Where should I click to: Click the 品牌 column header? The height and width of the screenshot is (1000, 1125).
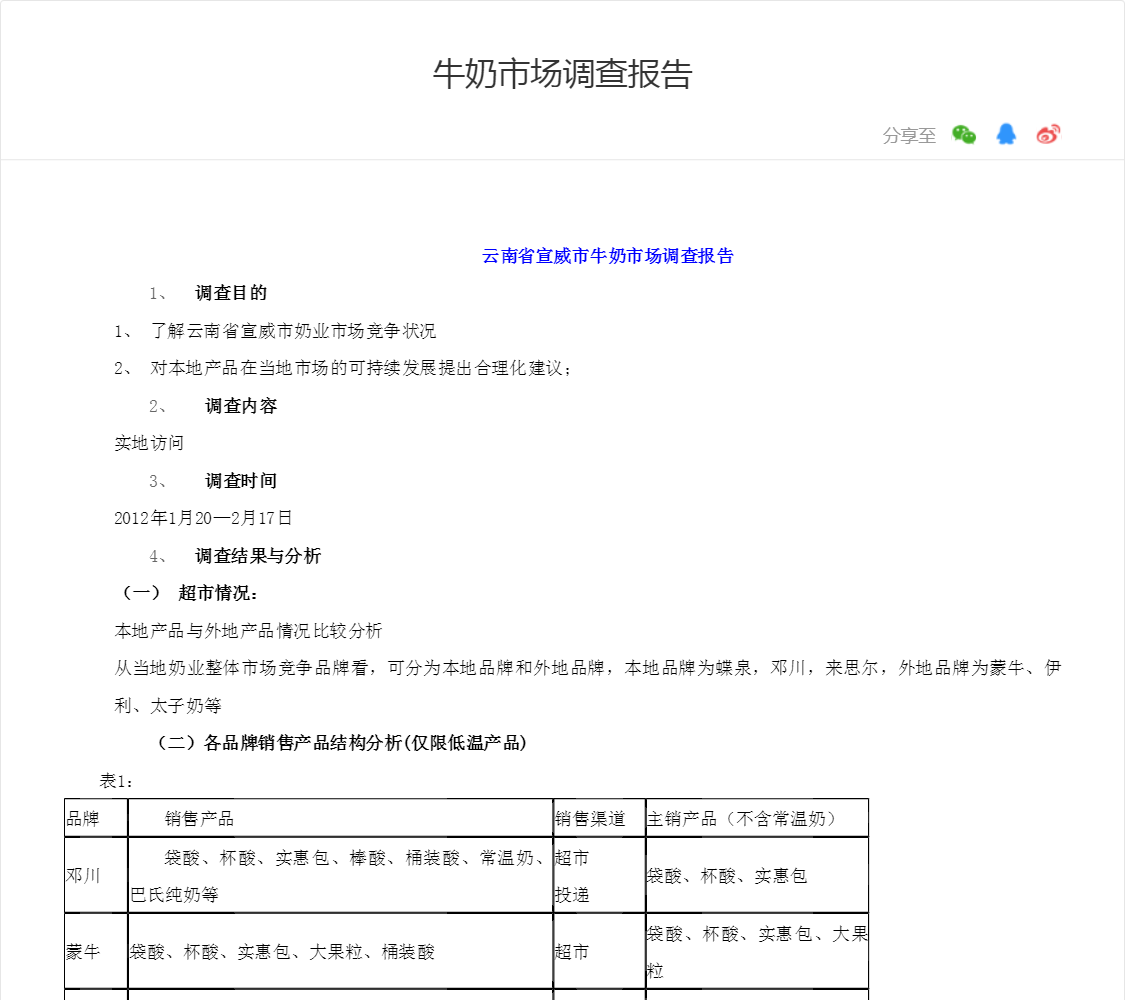tap(96, 818)
